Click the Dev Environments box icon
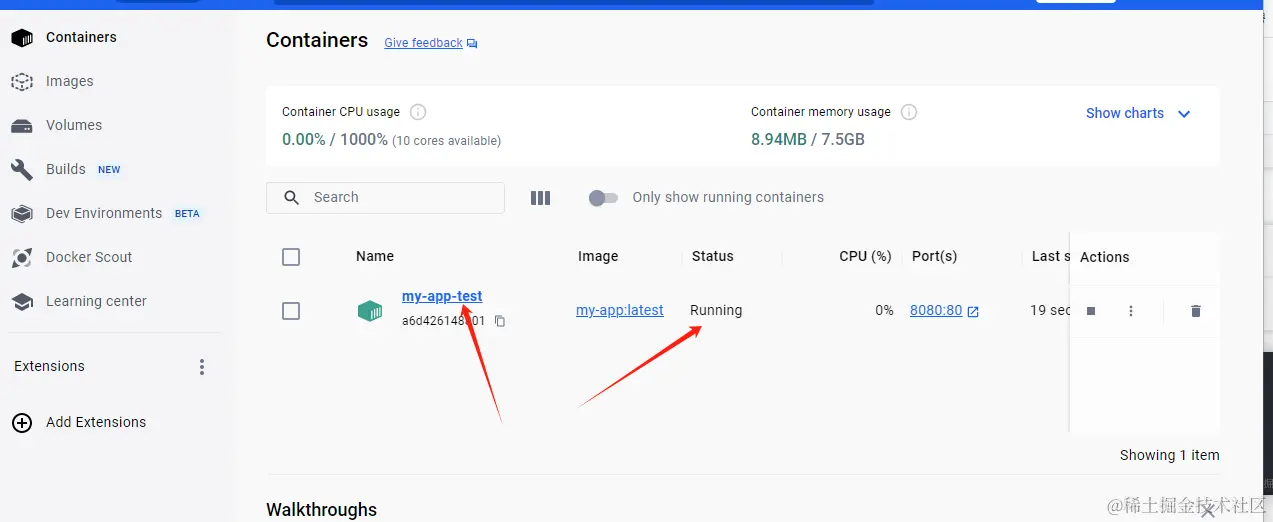 click(x=22, y=214)
